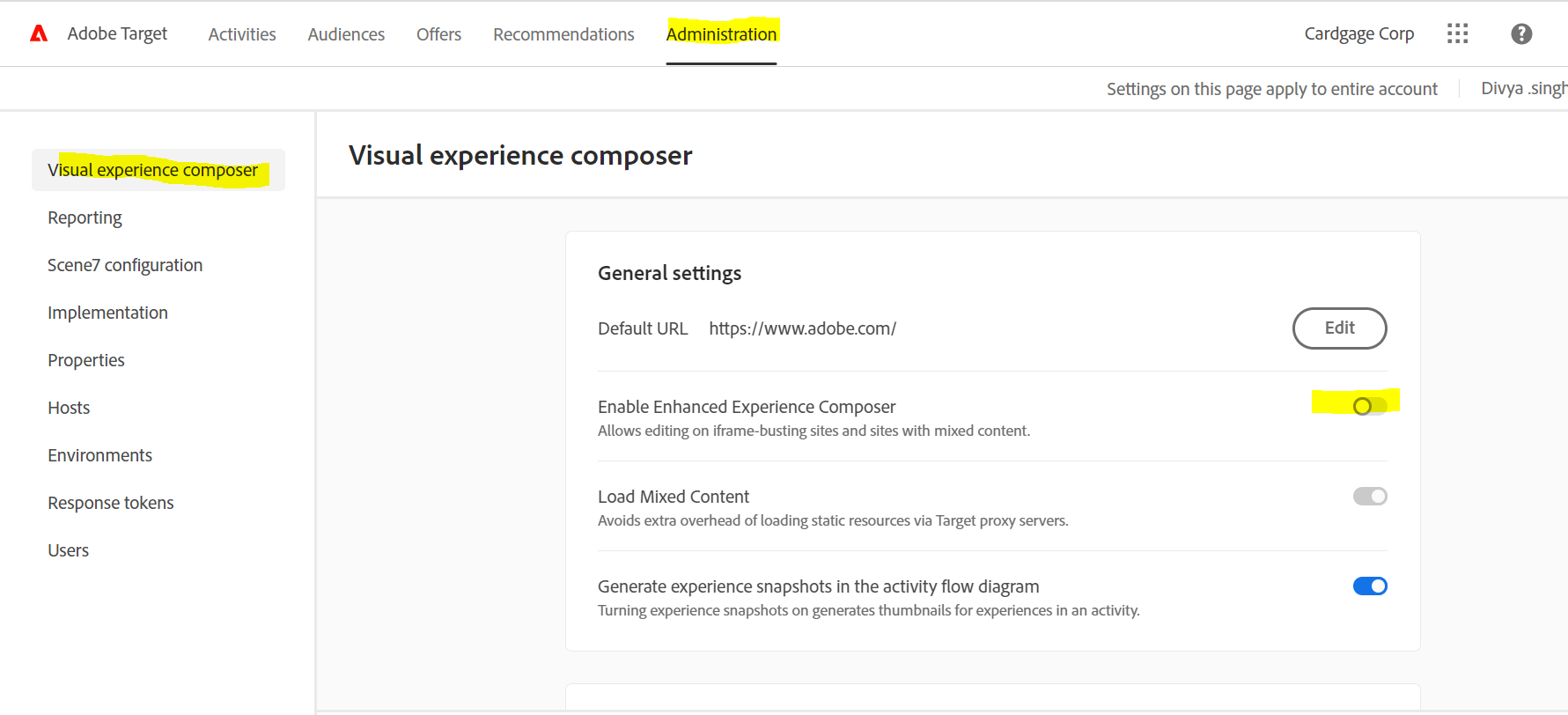Go to the Offers tab
The height and width of the screenshot is (715, 1568).
438,34
